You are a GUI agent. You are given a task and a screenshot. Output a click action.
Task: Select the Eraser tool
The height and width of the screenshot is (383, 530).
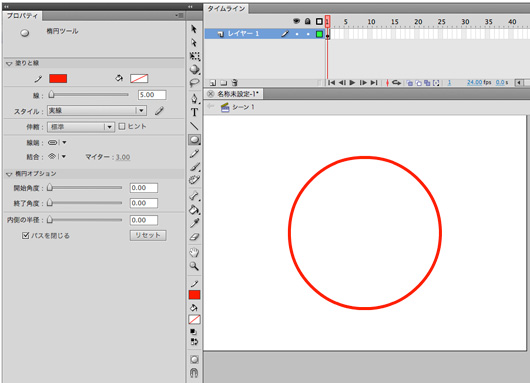tap(194, 237)
